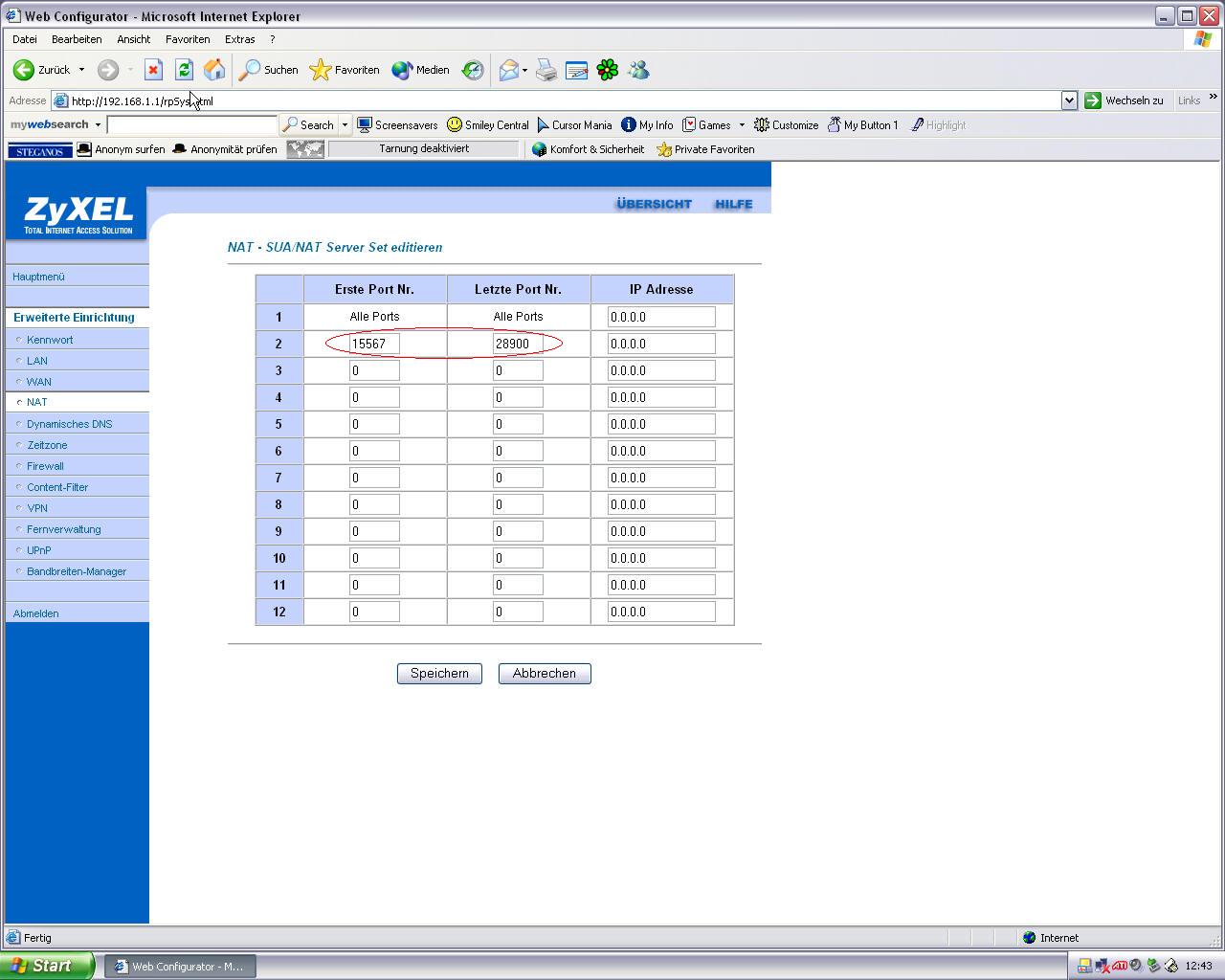Screen dimensions: 1225x980
Task: Click the Abbrechen button
Action: (544, 674)
